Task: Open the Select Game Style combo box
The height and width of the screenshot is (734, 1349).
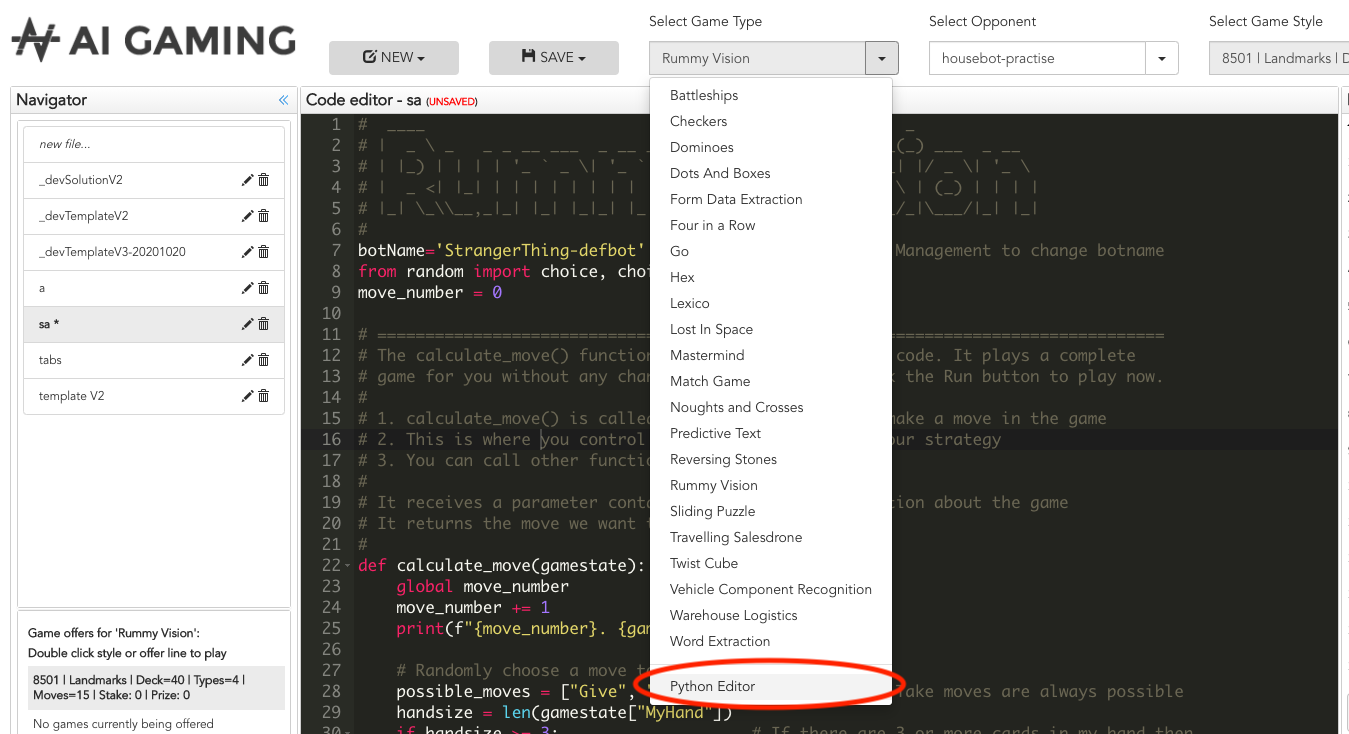Action: point(1279,58)
